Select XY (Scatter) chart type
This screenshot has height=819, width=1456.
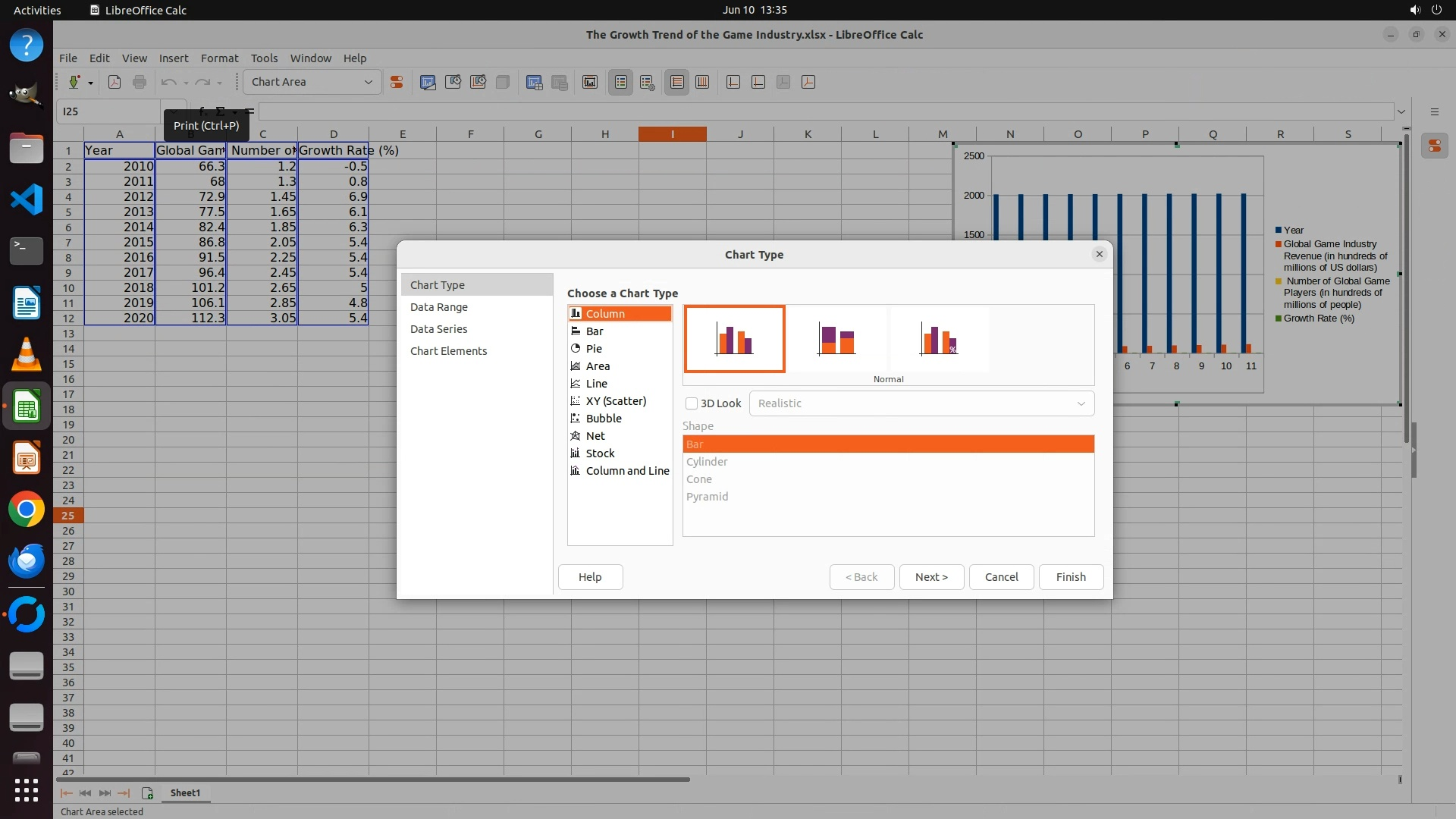click(615, 401)
